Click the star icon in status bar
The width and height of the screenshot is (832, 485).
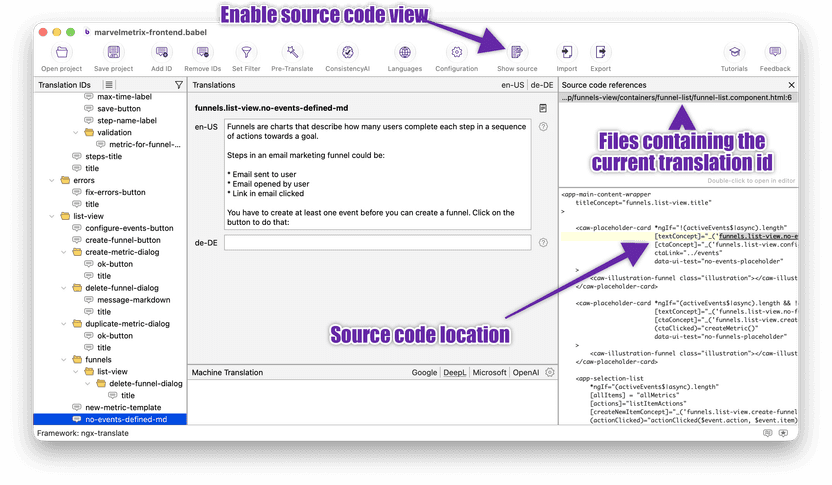click(x=784, y=433)
